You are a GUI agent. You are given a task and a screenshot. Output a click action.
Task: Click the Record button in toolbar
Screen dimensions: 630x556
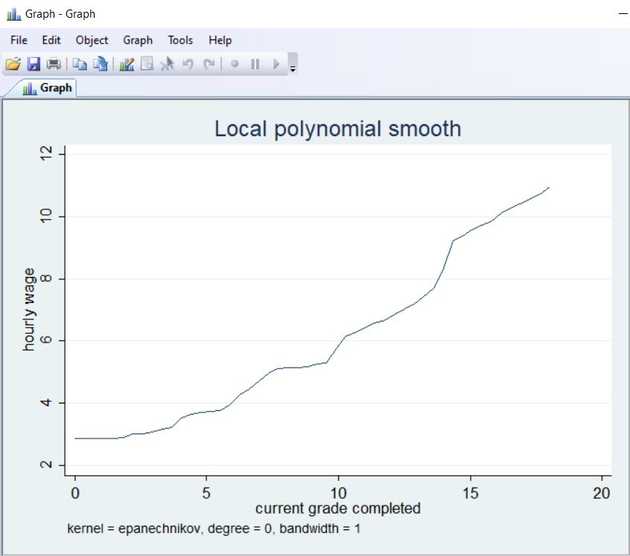235,64
